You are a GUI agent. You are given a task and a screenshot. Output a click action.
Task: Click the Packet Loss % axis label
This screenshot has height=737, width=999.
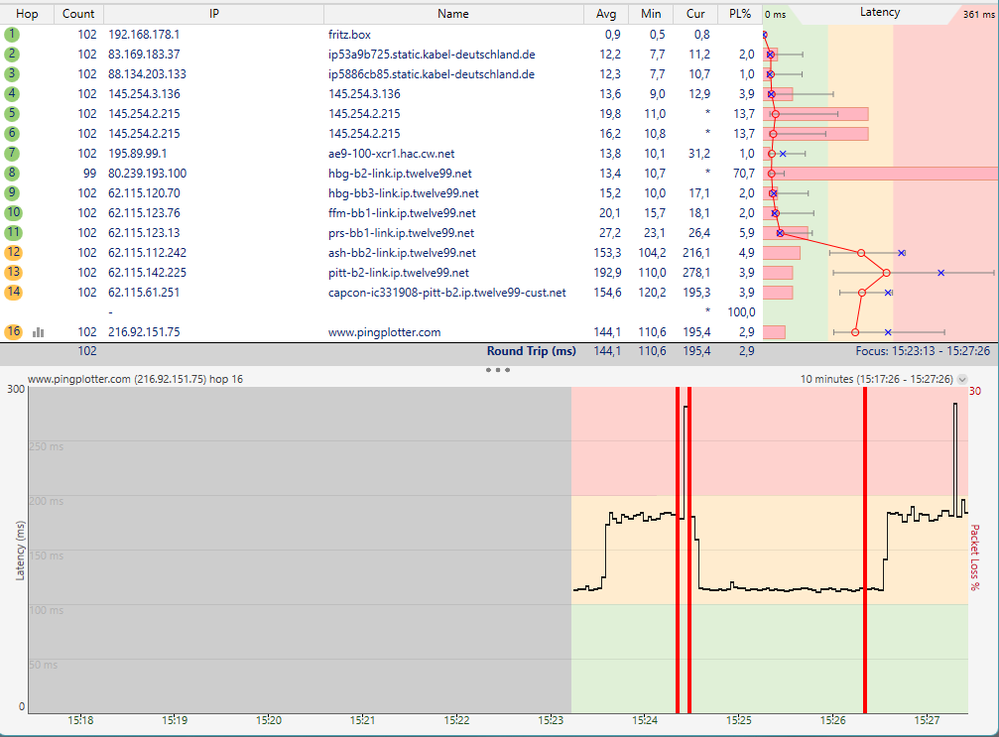pos(975,557)
